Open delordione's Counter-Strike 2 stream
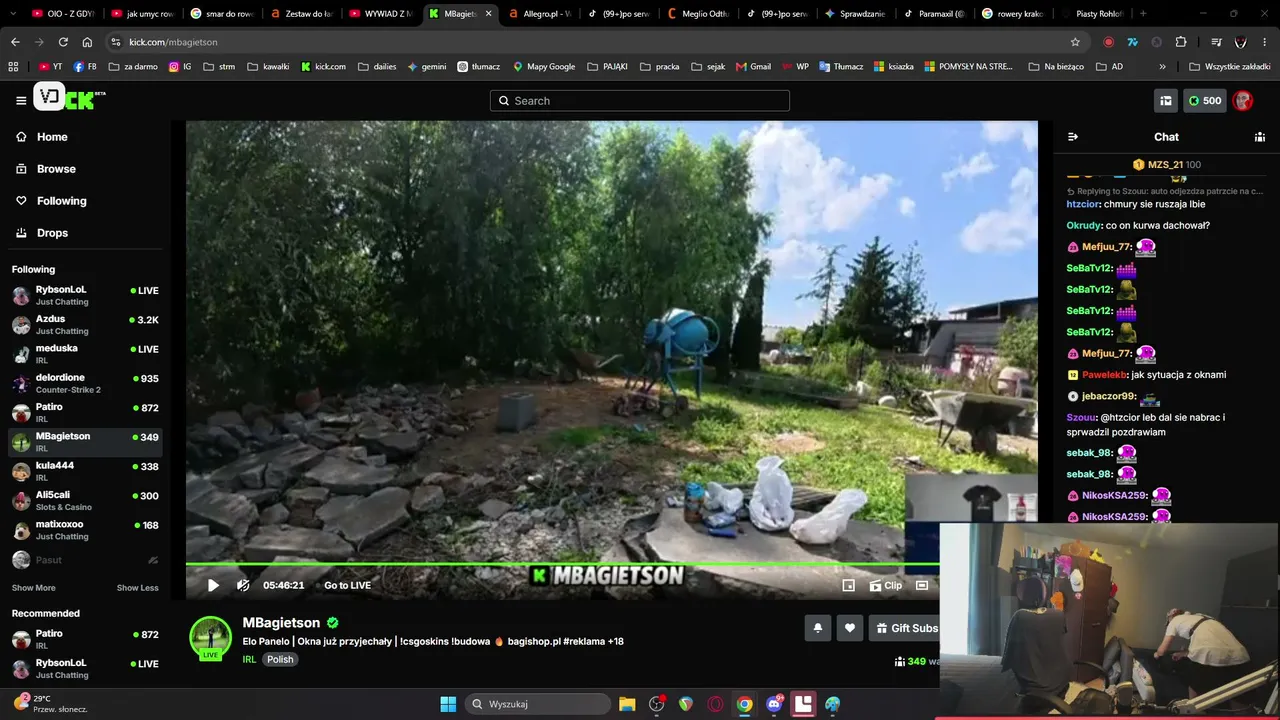 [85, 383]
